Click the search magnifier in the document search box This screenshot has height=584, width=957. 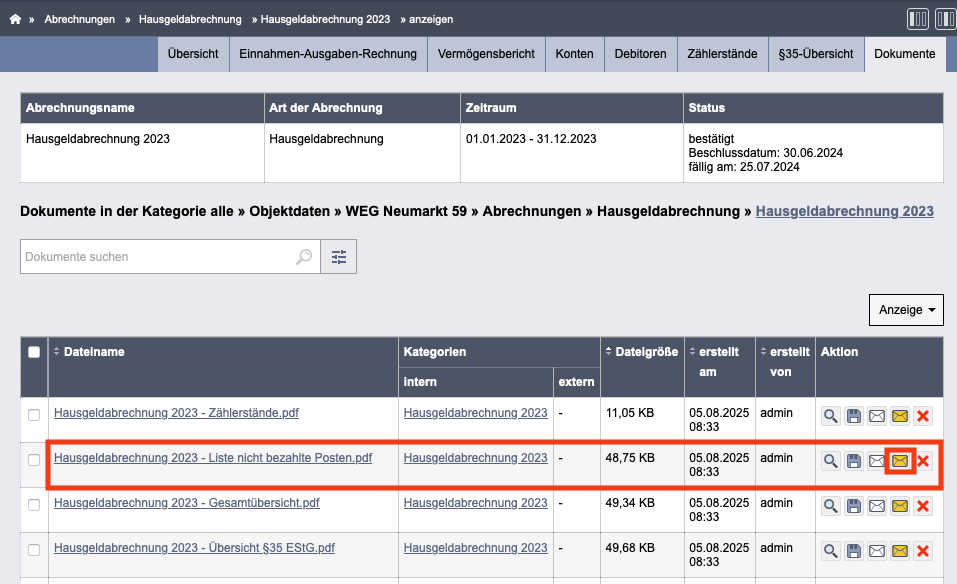pos(304,257)
